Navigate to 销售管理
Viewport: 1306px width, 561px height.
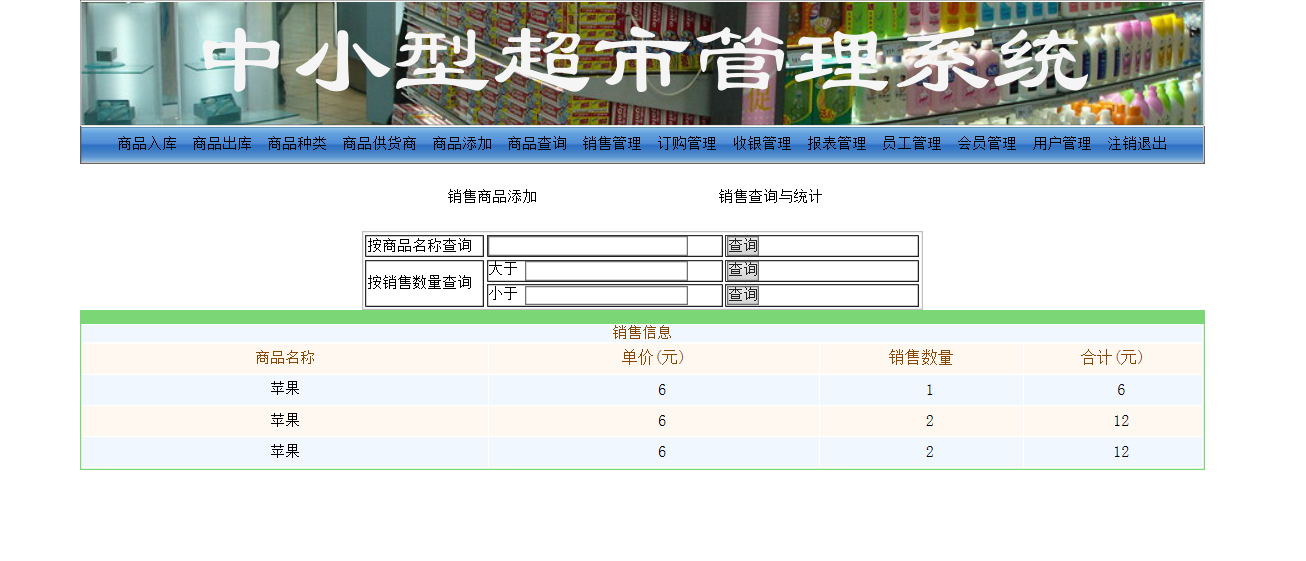click(612, 144)
